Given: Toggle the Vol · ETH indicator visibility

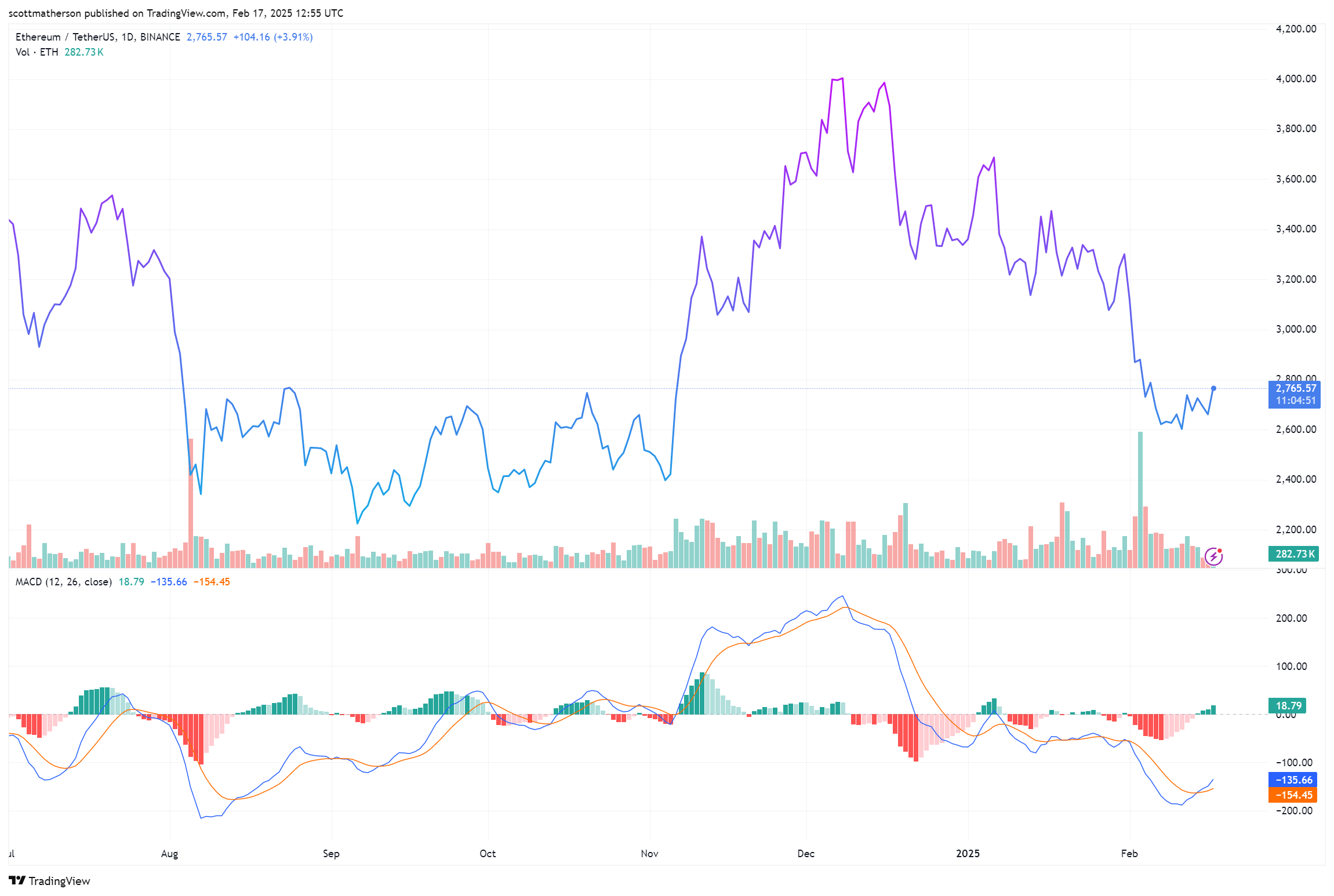Looking at the screenshot, I should (36, 52).
